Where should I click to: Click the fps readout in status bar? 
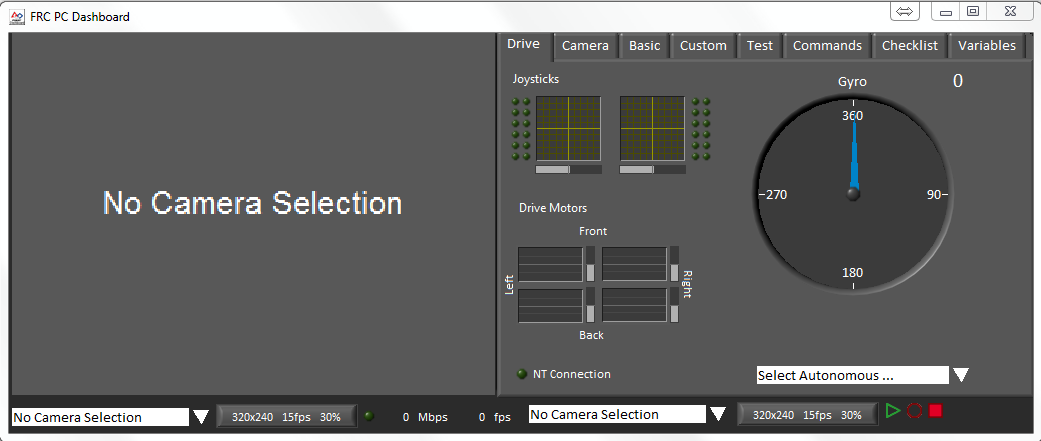[495, 417]
